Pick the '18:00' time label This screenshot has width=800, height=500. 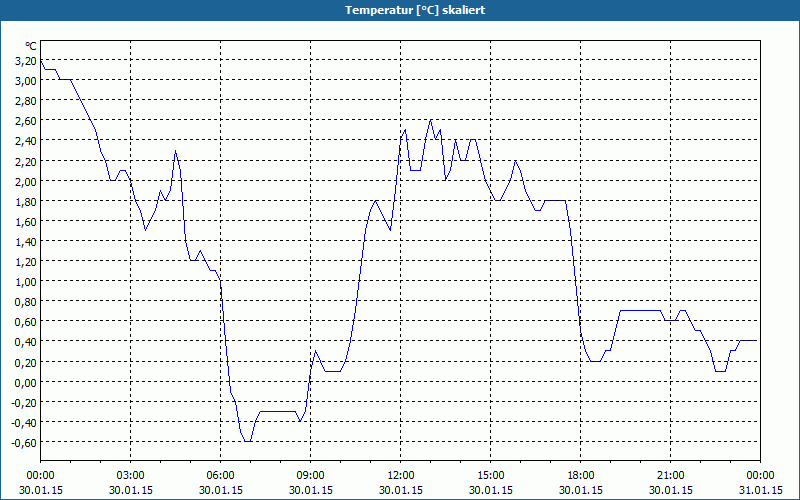(x=581, y=476)
